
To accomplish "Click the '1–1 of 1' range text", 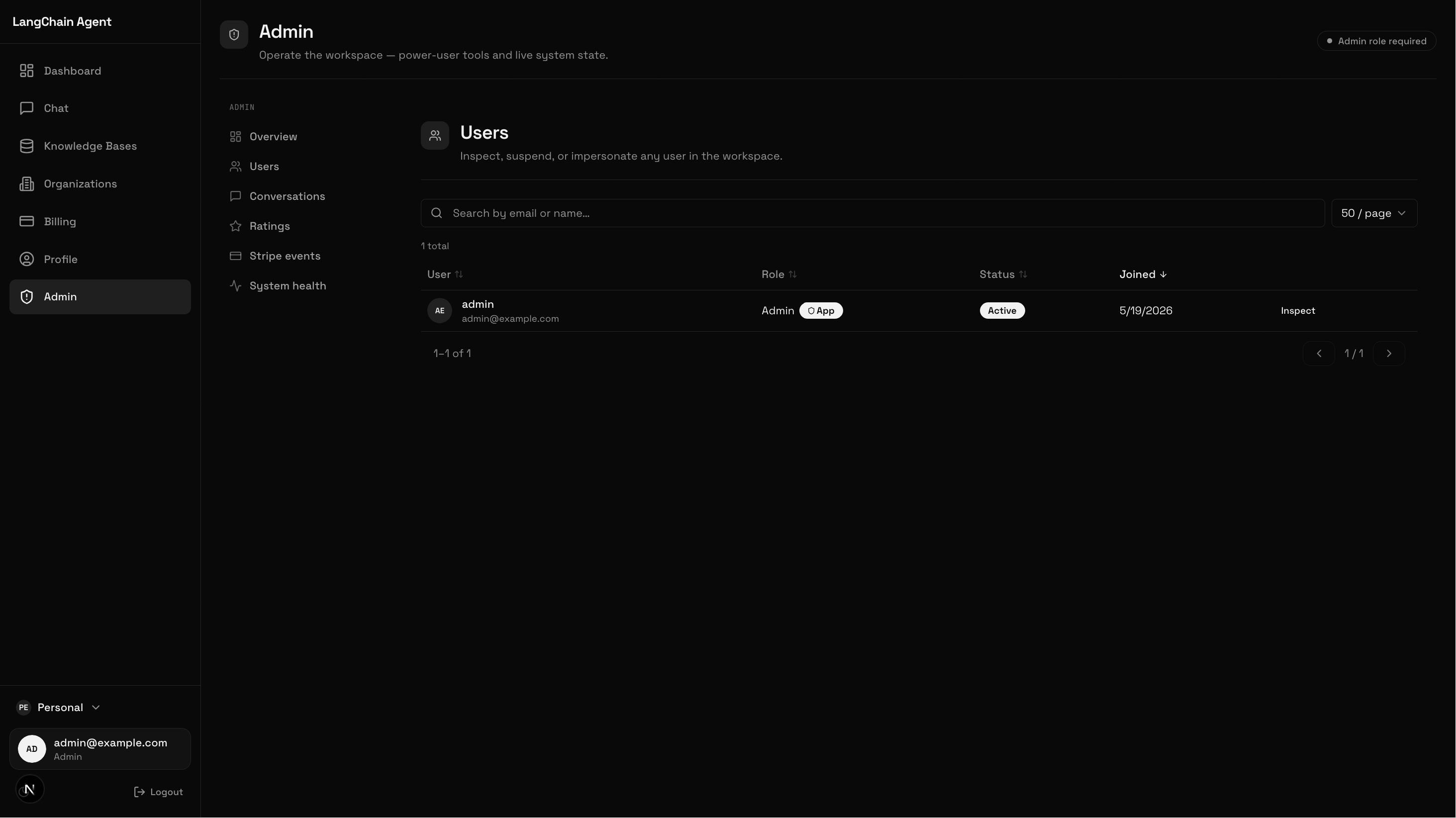I will pyautogui.click(x=452, y=354).
